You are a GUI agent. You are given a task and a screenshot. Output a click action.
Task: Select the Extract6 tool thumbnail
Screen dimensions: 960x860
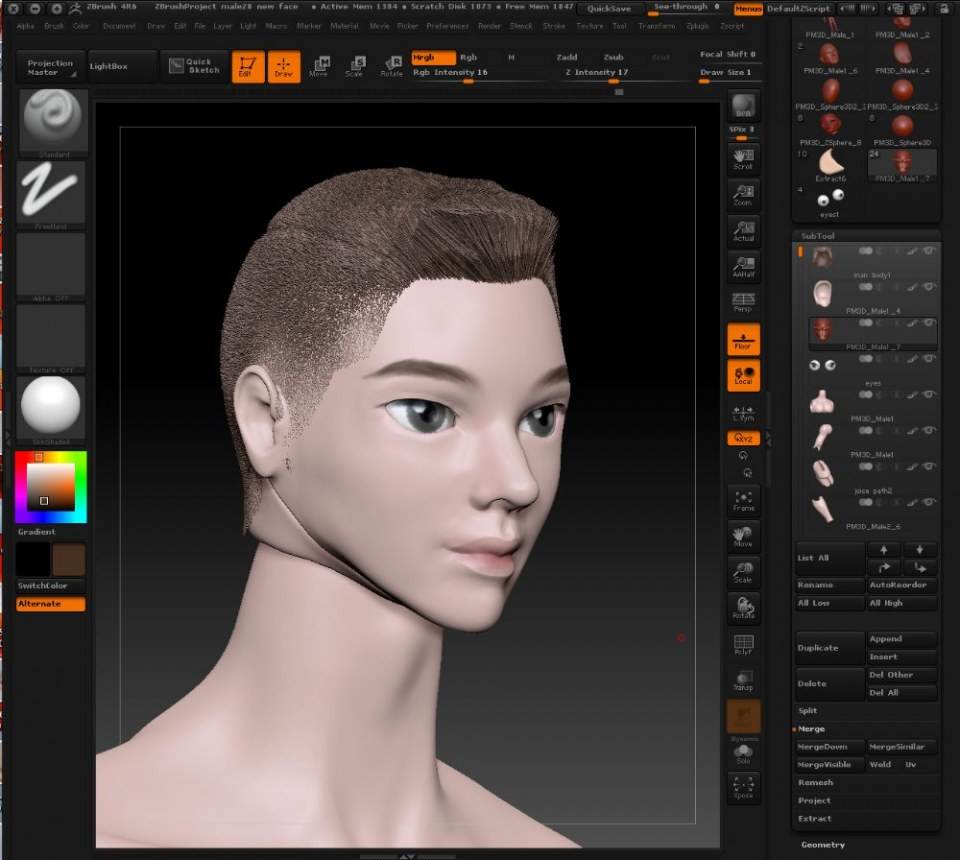831,166
